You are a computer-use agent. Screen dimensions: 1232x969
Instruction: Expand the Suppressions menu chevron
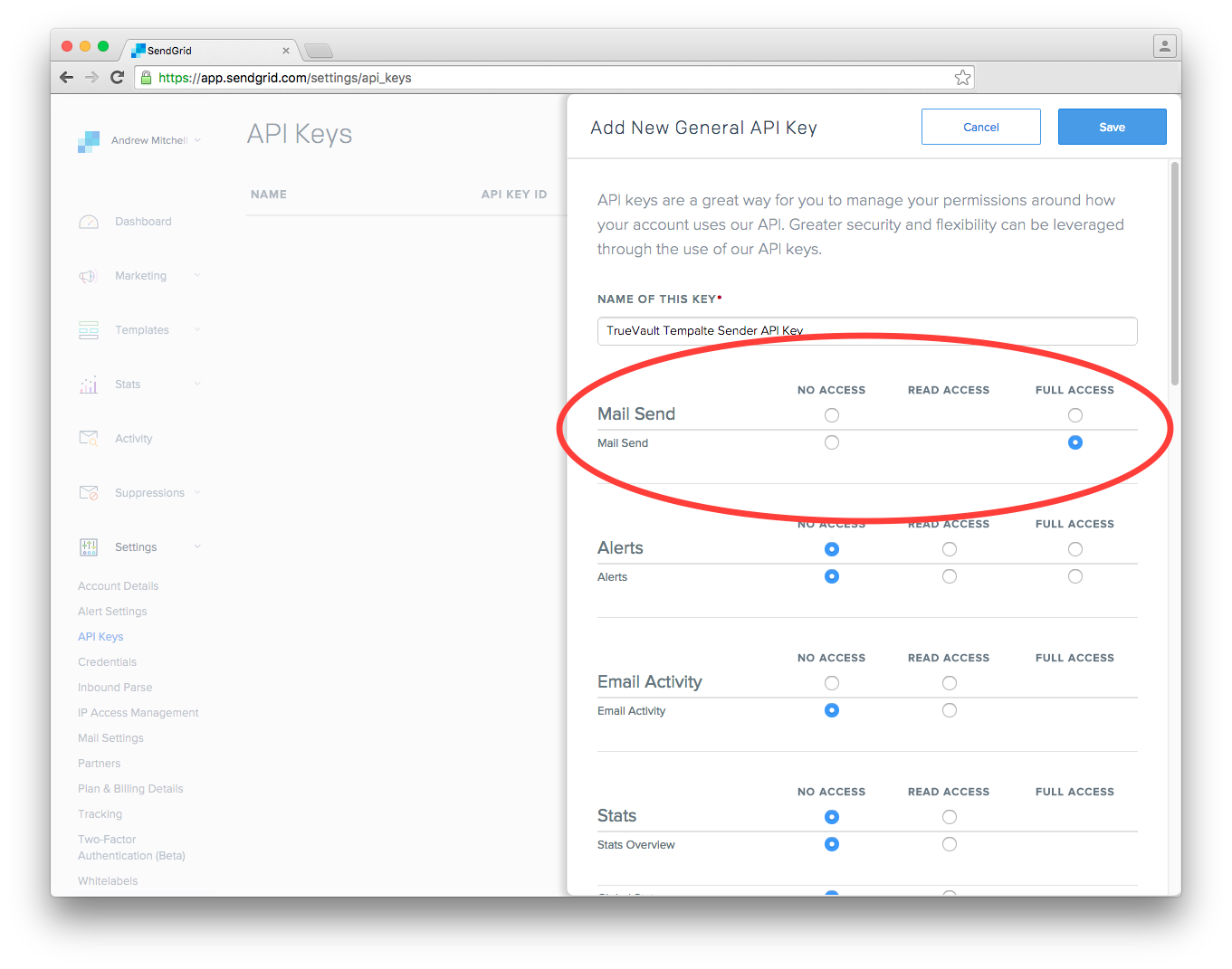(197, 493)
